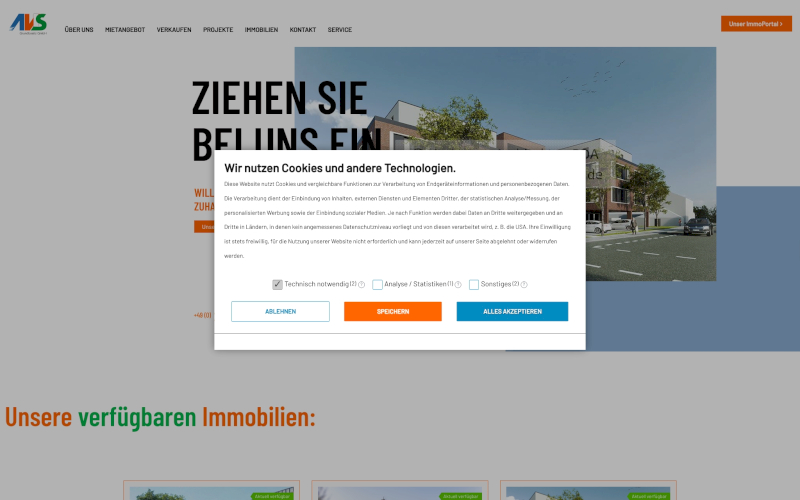
Task: Click the AVS logo in the header
Action: tap(28, 24)
